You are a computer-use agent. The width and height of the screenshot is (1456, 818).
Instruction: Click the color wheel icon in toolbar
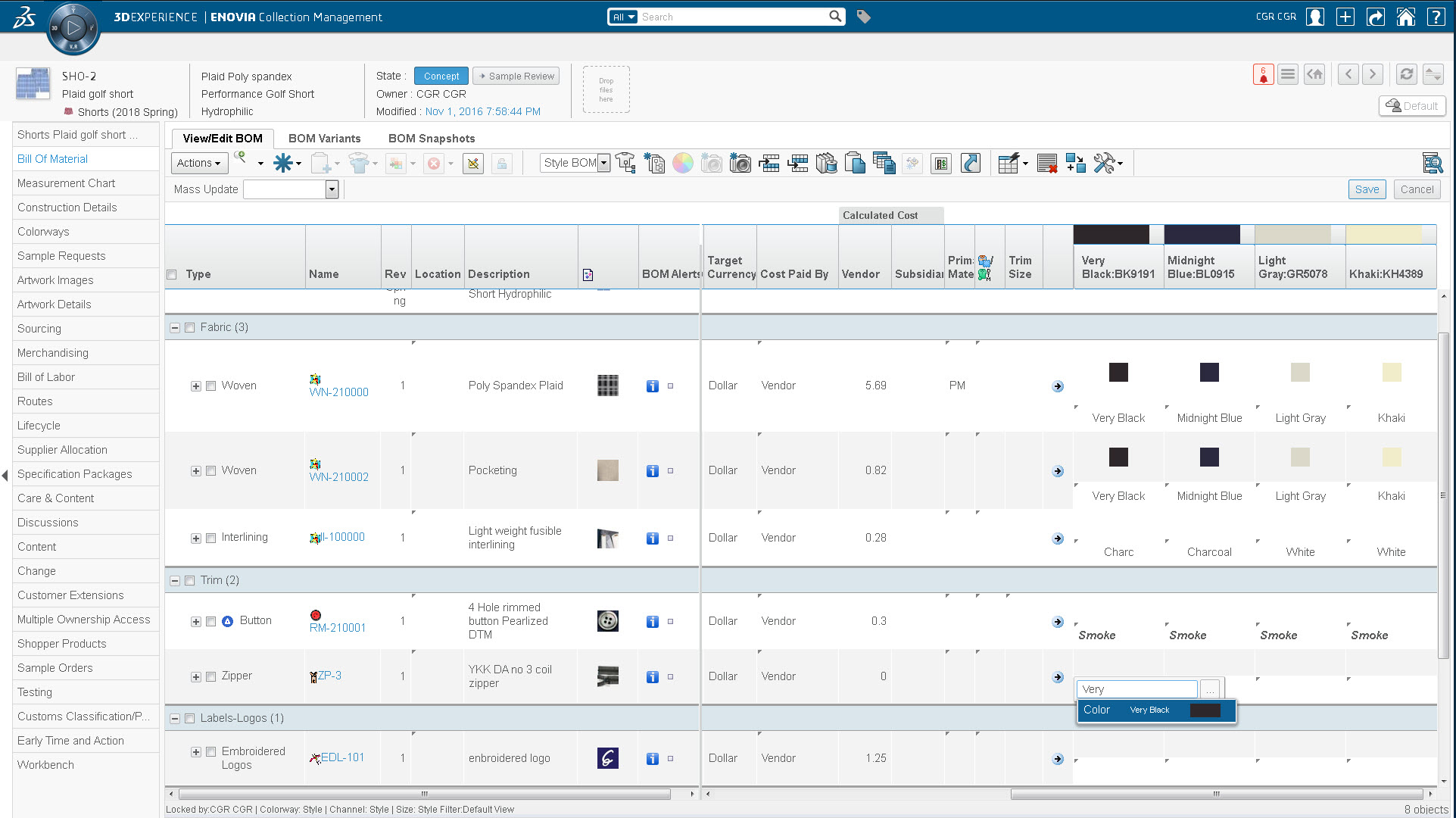pos(682,163)
